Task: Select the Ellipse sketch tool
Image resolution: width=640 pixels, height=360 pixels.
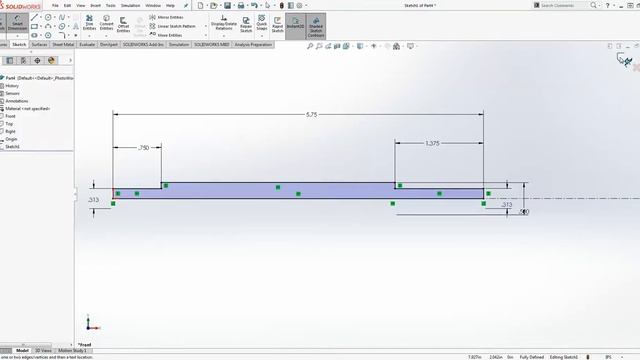Action: 62,26
